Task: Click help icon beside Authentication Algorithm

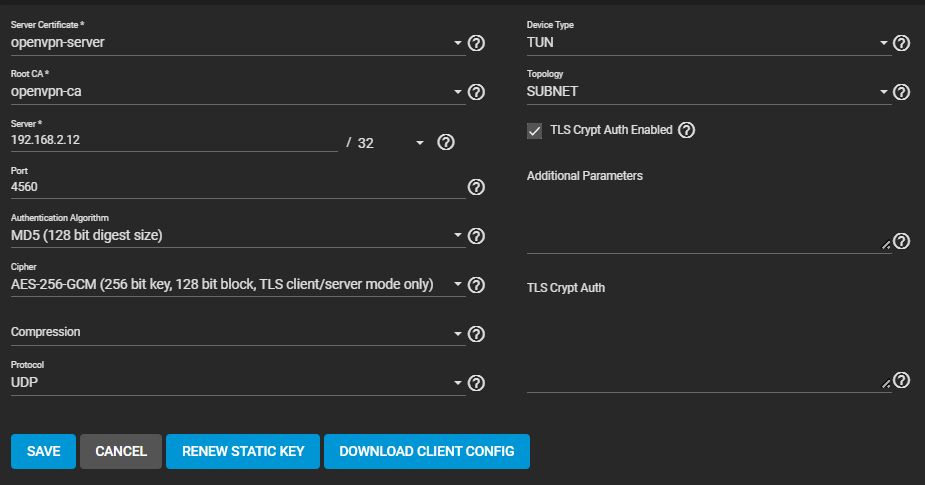Action: coord(477,236)
